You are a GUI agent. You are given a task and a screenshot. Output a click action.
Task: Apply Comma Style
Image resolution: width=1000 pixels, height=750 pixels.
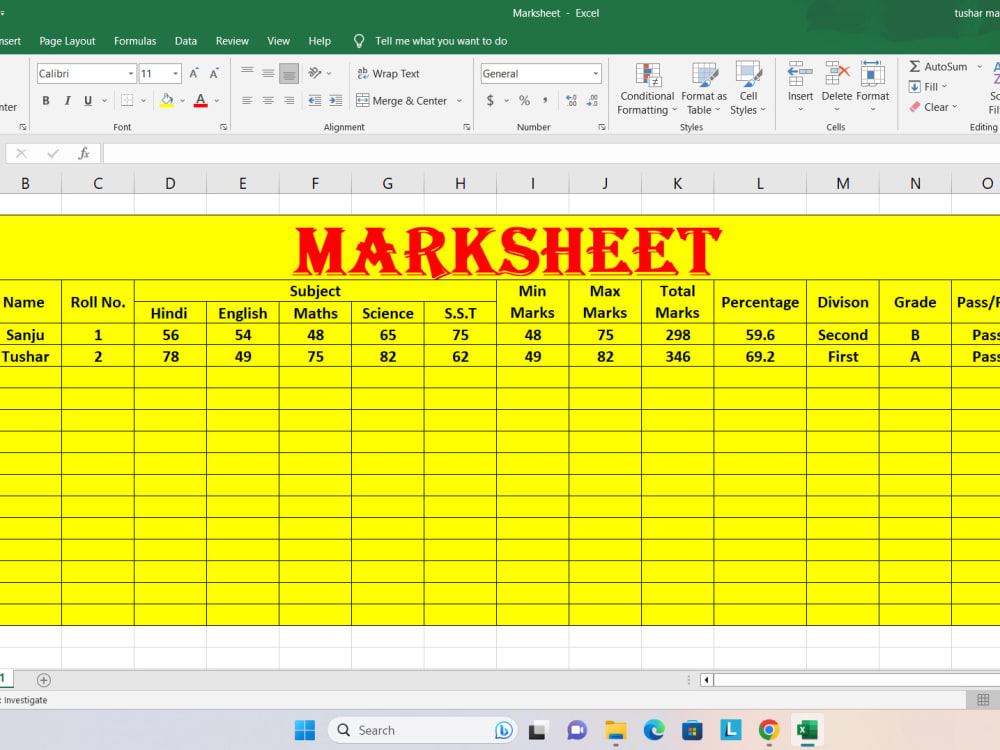545,100
